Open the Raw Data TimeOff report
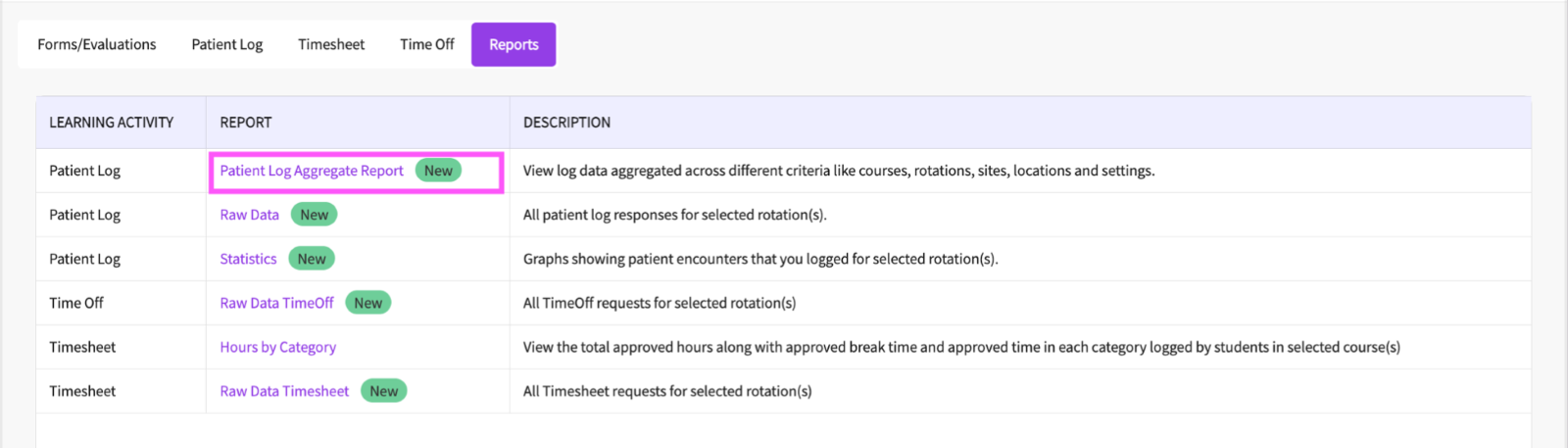The width and height of the screenshot is (1568, 448). 276,303
